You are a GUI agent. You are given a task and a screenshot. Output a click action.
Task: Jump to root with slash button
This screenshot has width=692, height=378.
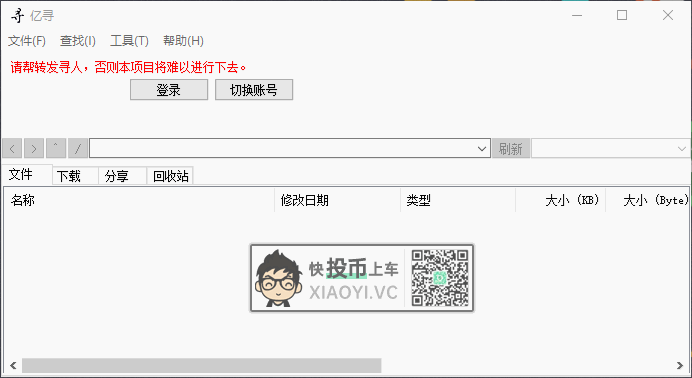tap(78, 149)
